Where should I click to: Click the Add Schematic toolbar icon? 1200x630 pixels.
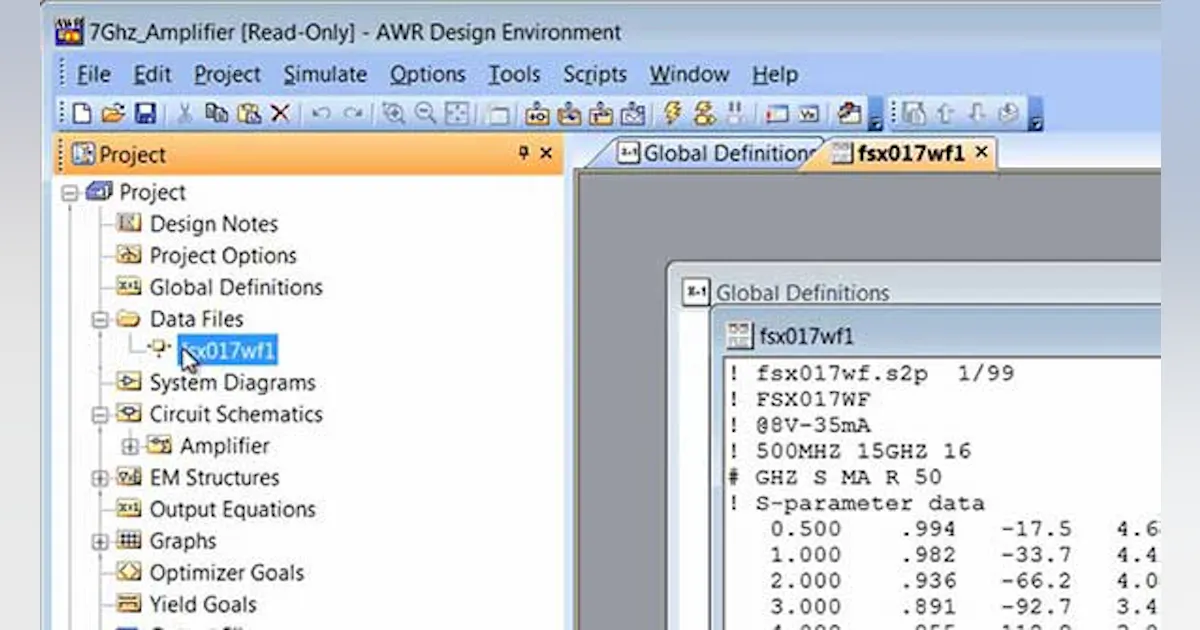click(x=537, y=114)
